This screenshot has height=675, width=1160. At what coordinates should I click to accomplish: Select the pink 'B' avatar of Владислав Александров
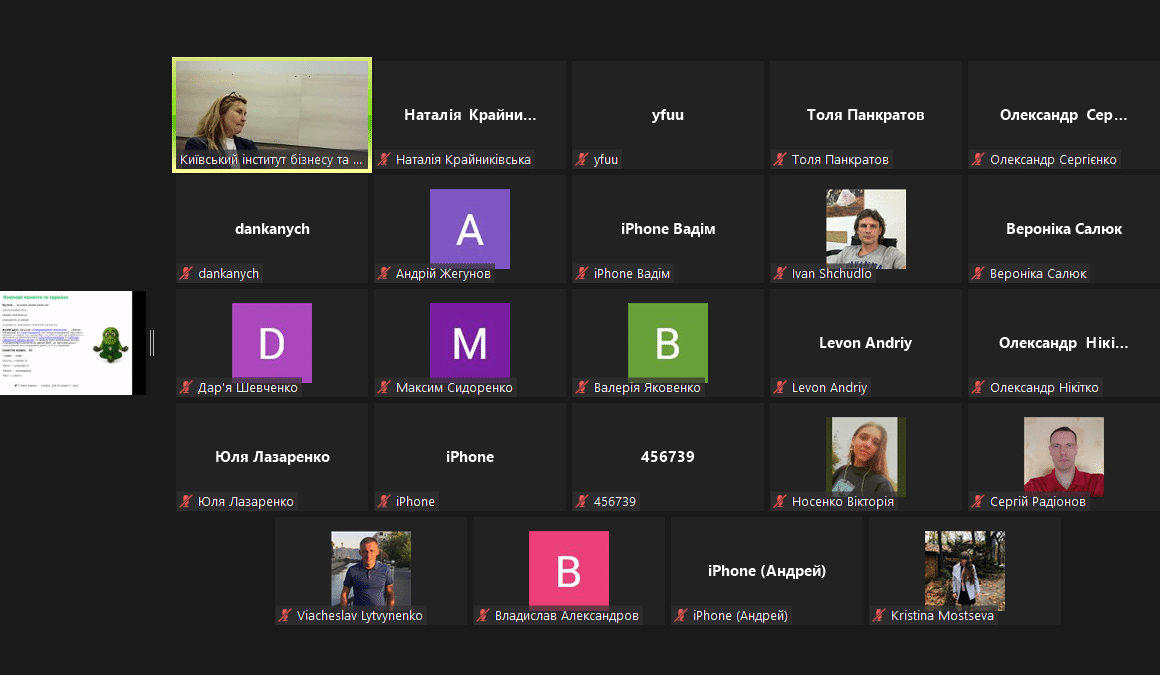click(568, 569)
